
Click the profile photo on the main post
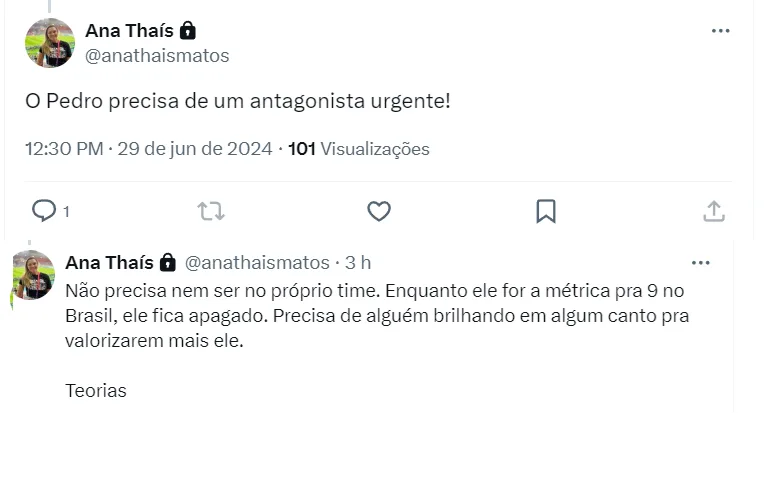coord(49,43)
